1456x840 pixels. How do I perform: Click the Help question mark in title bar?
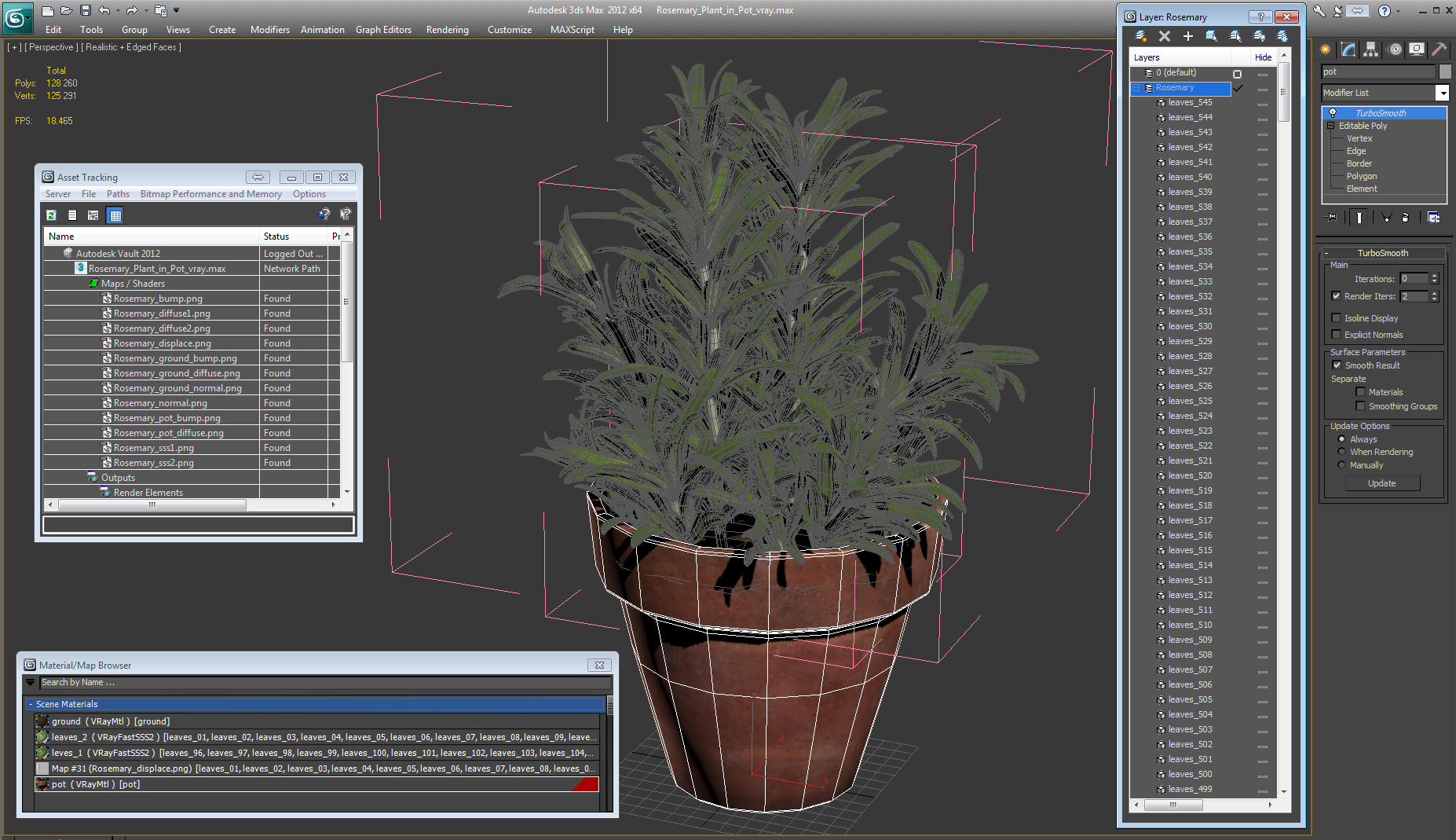[1385, 10]
